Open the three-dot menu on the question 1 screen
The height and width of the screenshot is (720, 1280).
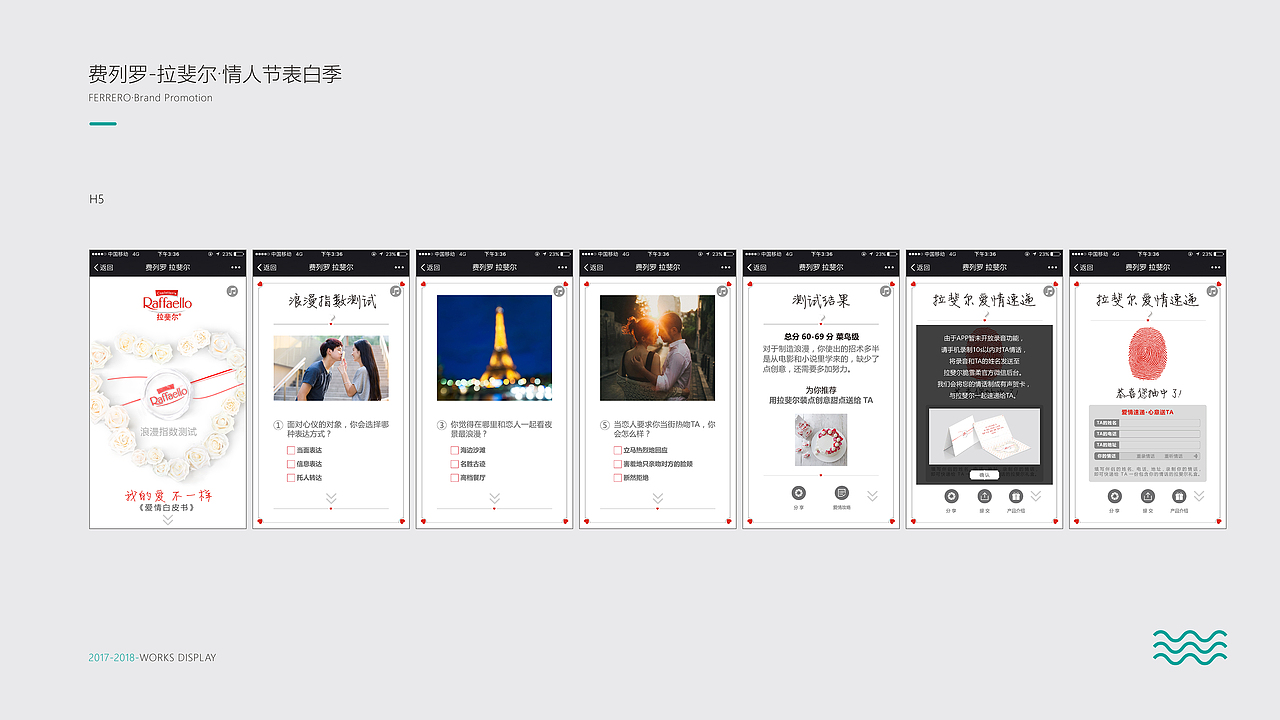pos(399,268)
